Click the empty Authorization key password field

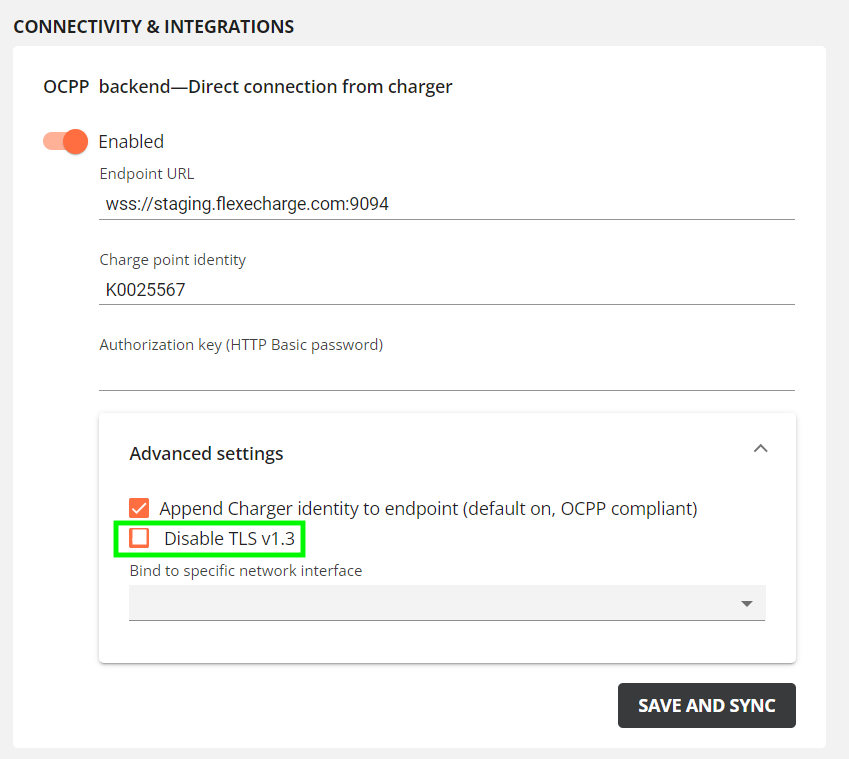click(x=447, y=375)
